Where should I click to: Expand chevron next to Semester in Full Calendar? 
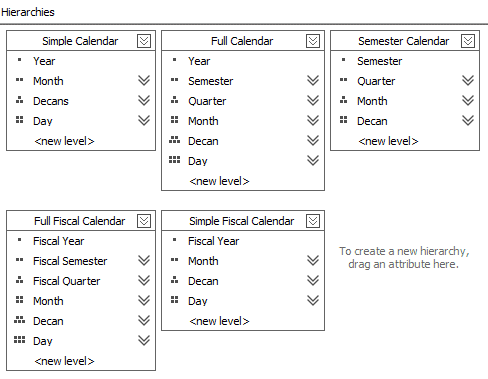(313, 80)
